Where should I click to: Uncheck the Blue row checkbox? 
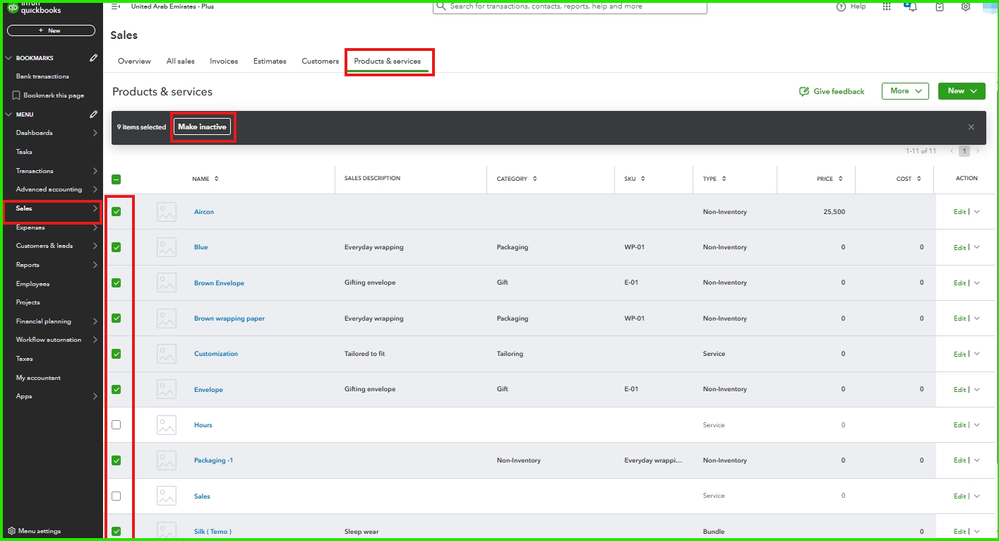click(x=116, y=247)
